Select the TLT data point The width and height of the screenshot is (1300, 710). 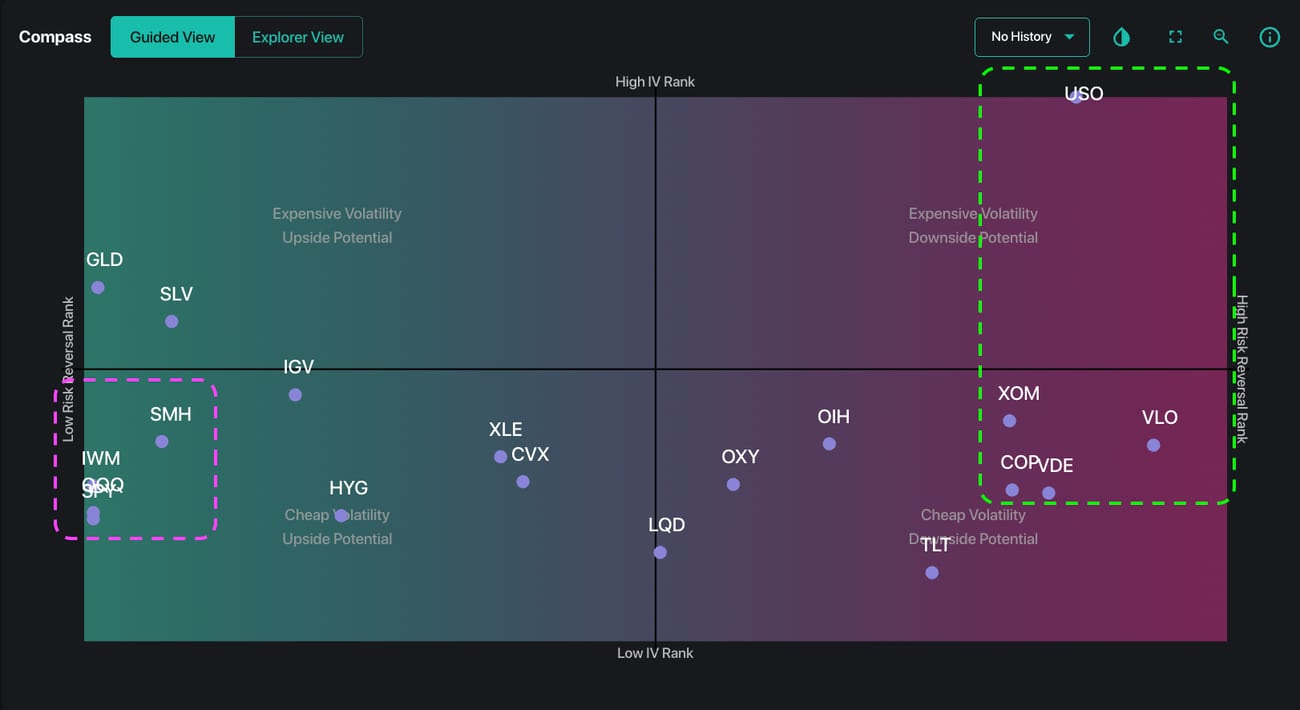tap(932, 572)
